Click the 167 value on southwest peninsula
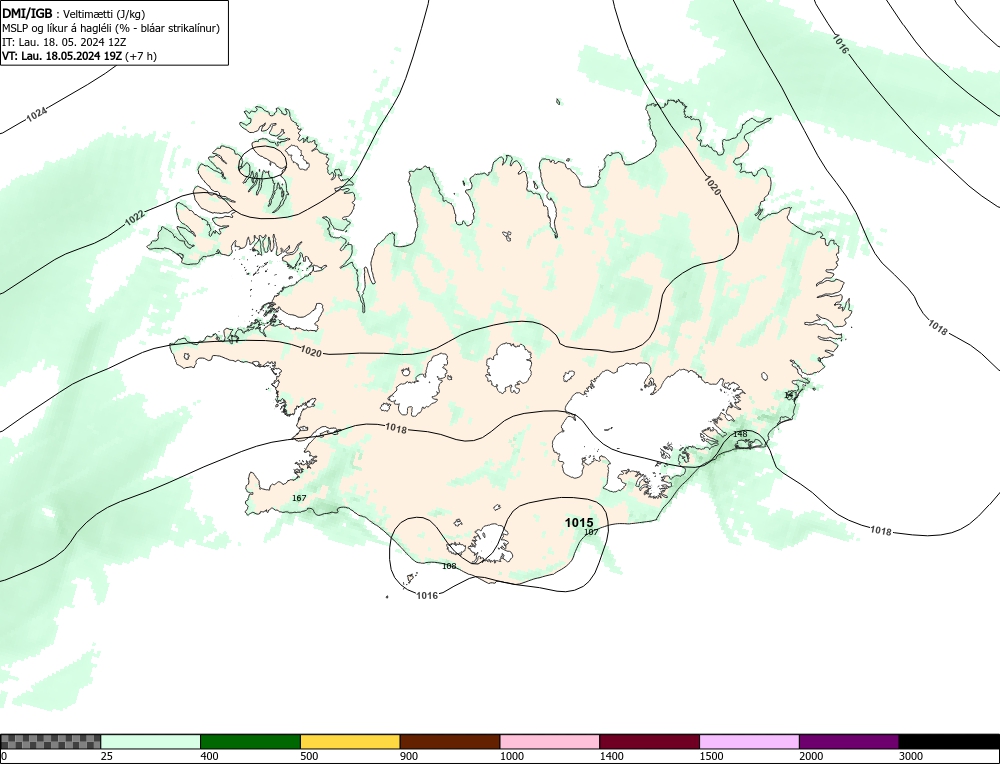The image size is (1000, 764). 299,498
